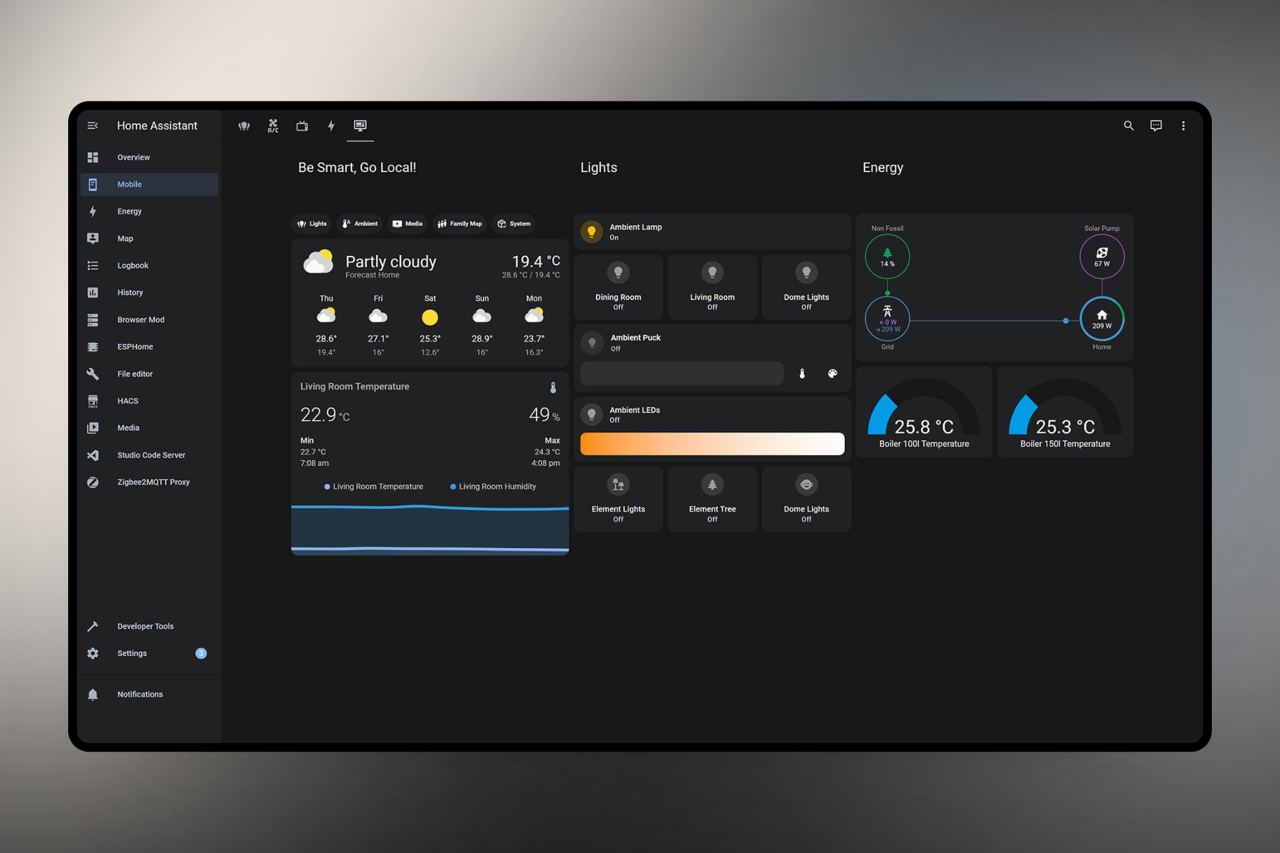Select Thursday's forecast column

pos(326,325)
